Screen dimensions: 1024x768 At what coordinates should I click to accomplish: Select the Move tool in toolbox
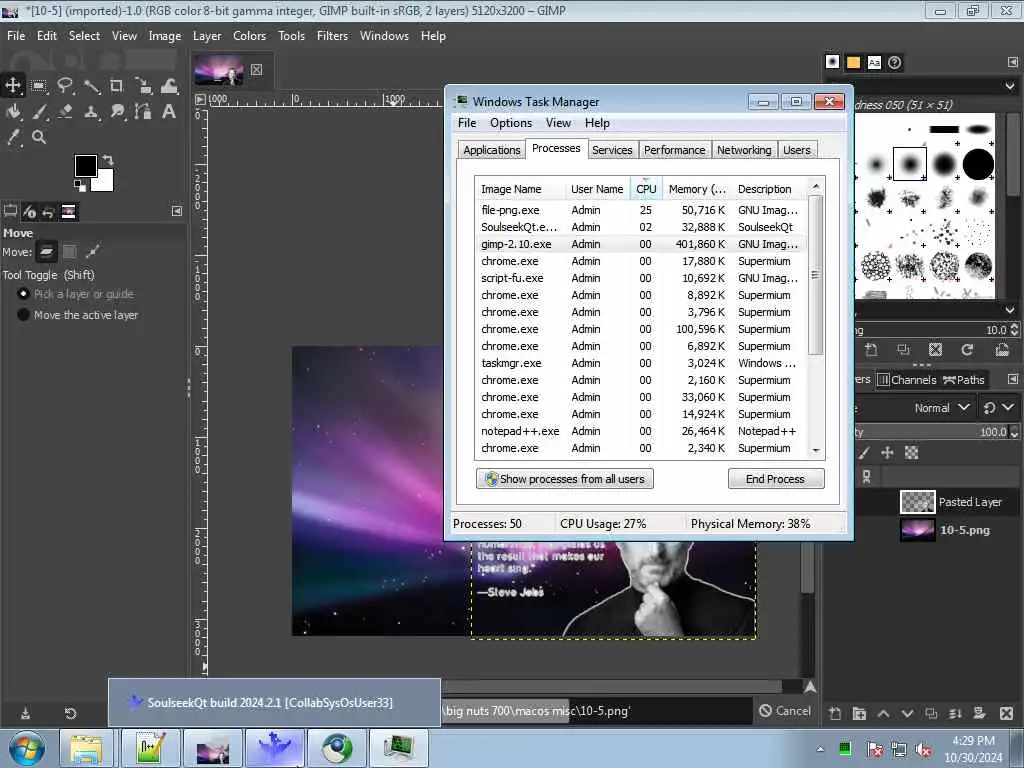coord(13,85)
